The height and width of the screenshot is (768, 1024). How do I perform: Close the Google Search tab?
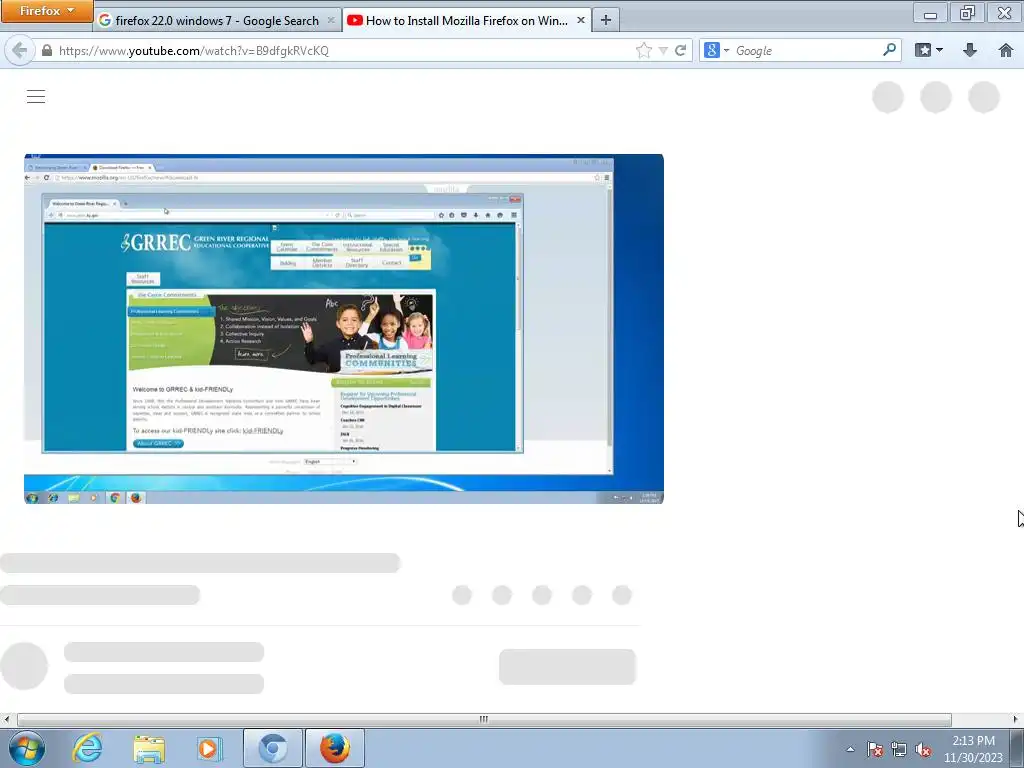[x=330, y=20]
